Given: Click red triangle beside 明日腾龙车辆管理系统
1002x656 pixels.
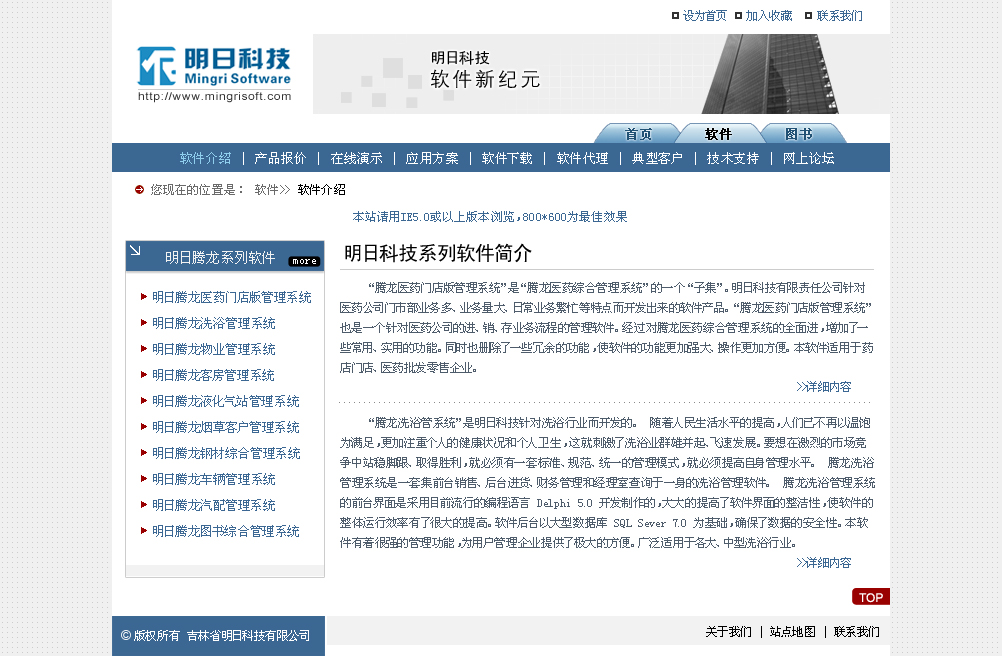Looking at the screenshot, I should [144, 478].
